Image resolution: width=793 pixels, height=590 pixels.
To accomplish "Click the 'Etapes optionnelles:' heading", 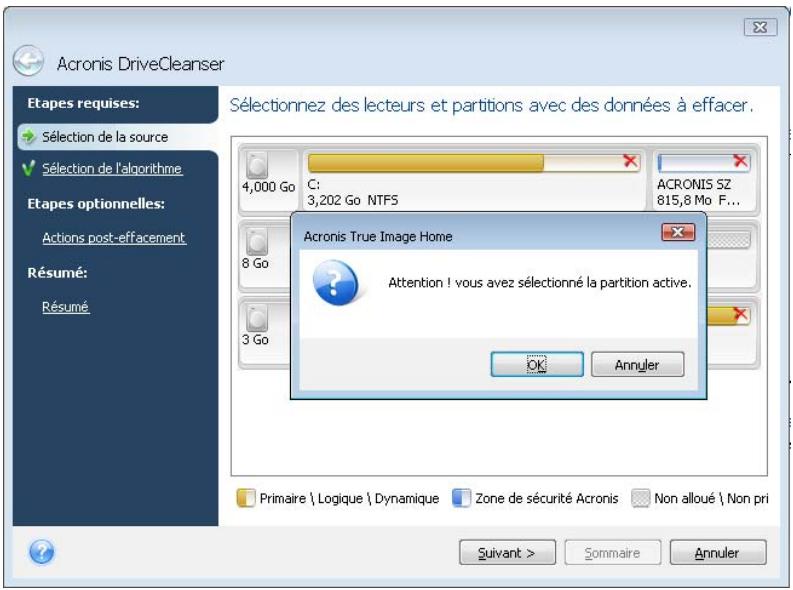I will tap(96, 204).
